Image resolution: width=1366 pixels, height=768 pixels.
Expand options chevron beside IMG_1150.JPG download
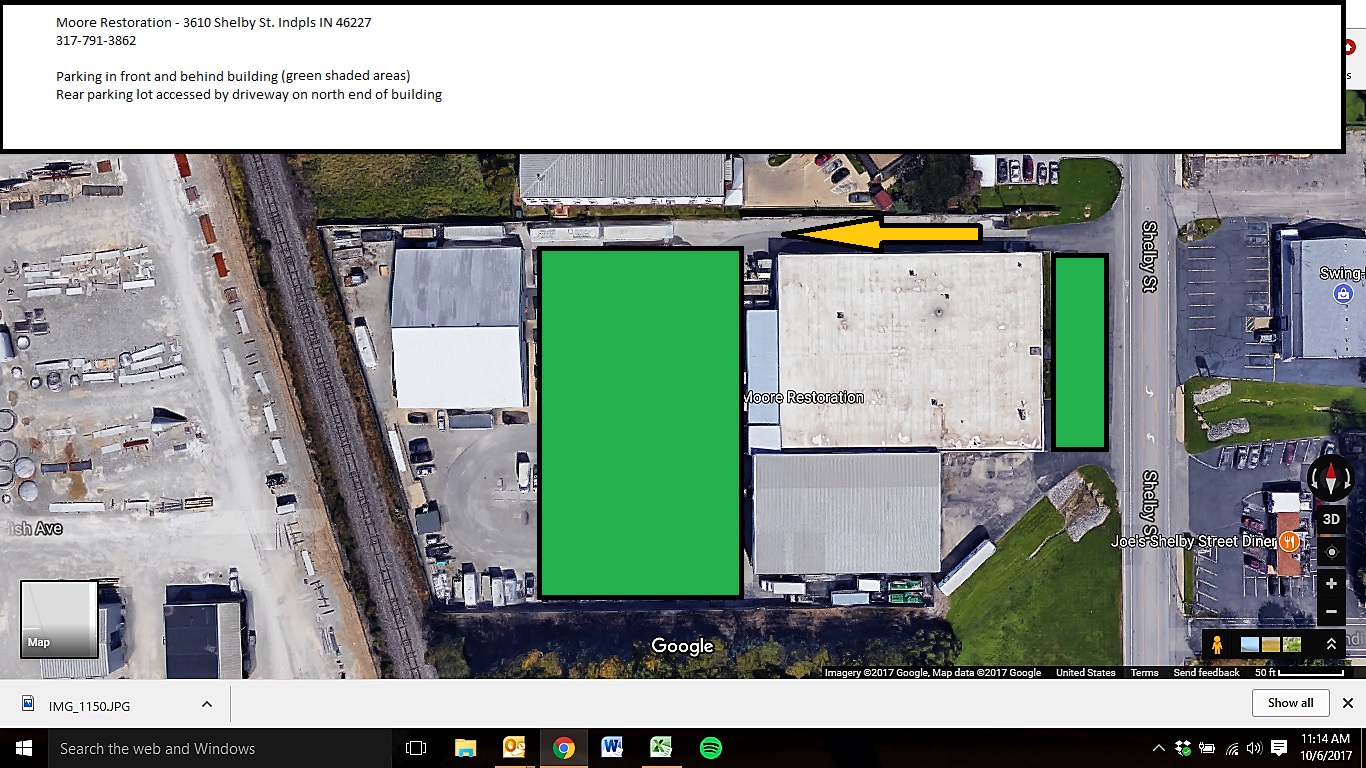(207, 705)
